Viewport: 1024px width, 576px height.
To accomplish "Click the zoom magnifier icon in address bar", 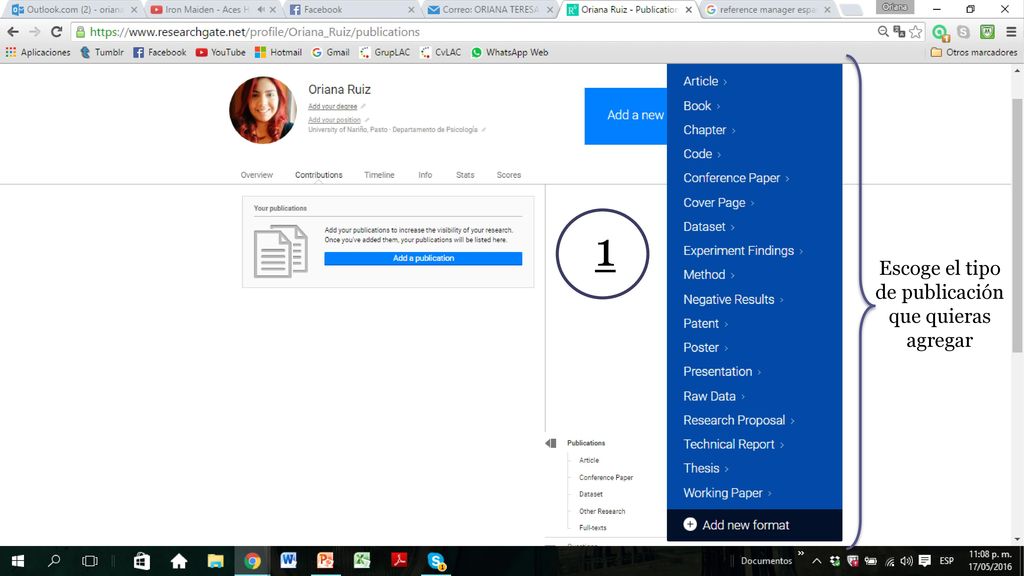I will pos(883,32).
